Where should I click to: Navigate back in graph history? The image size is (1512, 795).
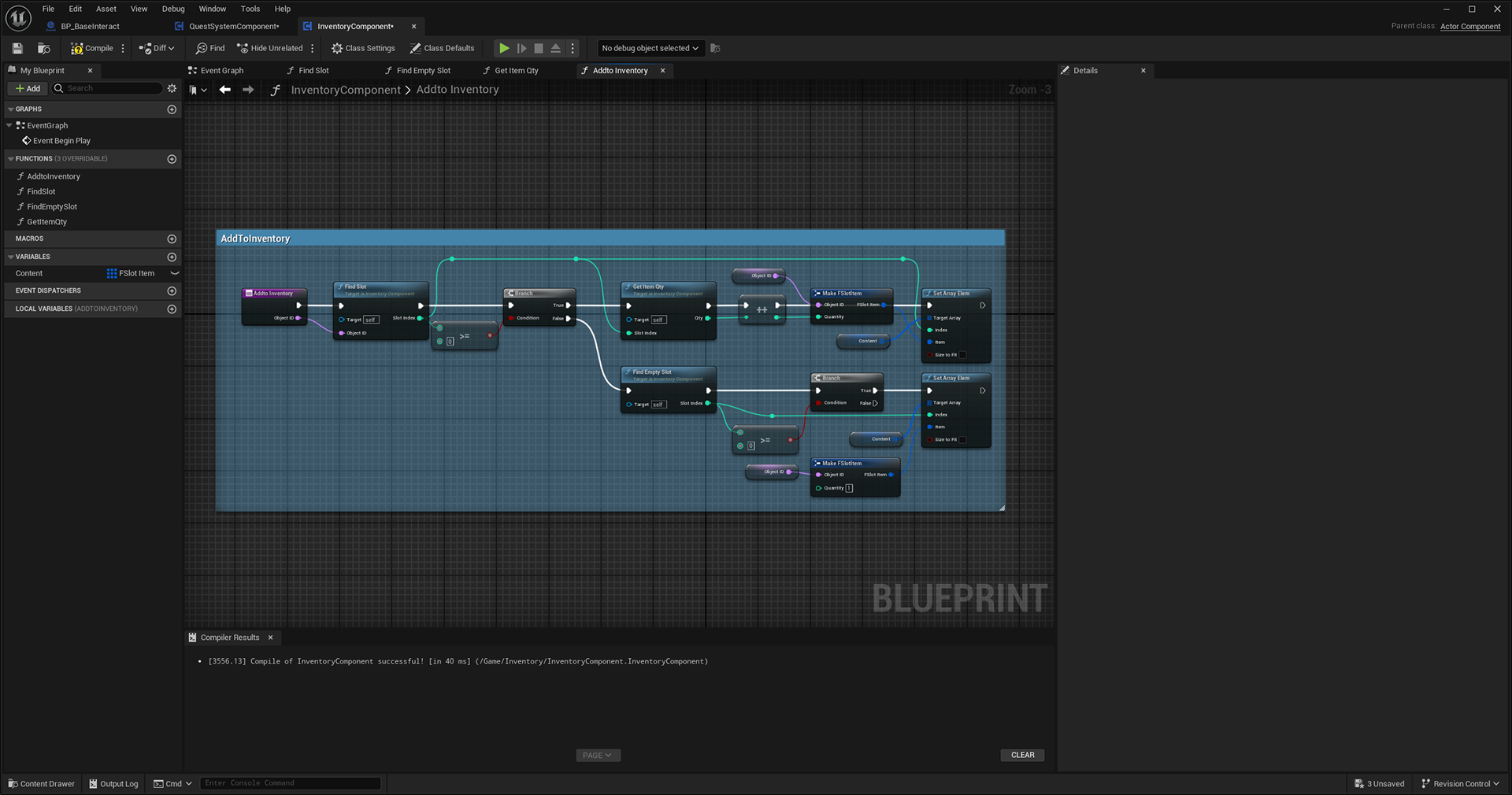[225, 90]
